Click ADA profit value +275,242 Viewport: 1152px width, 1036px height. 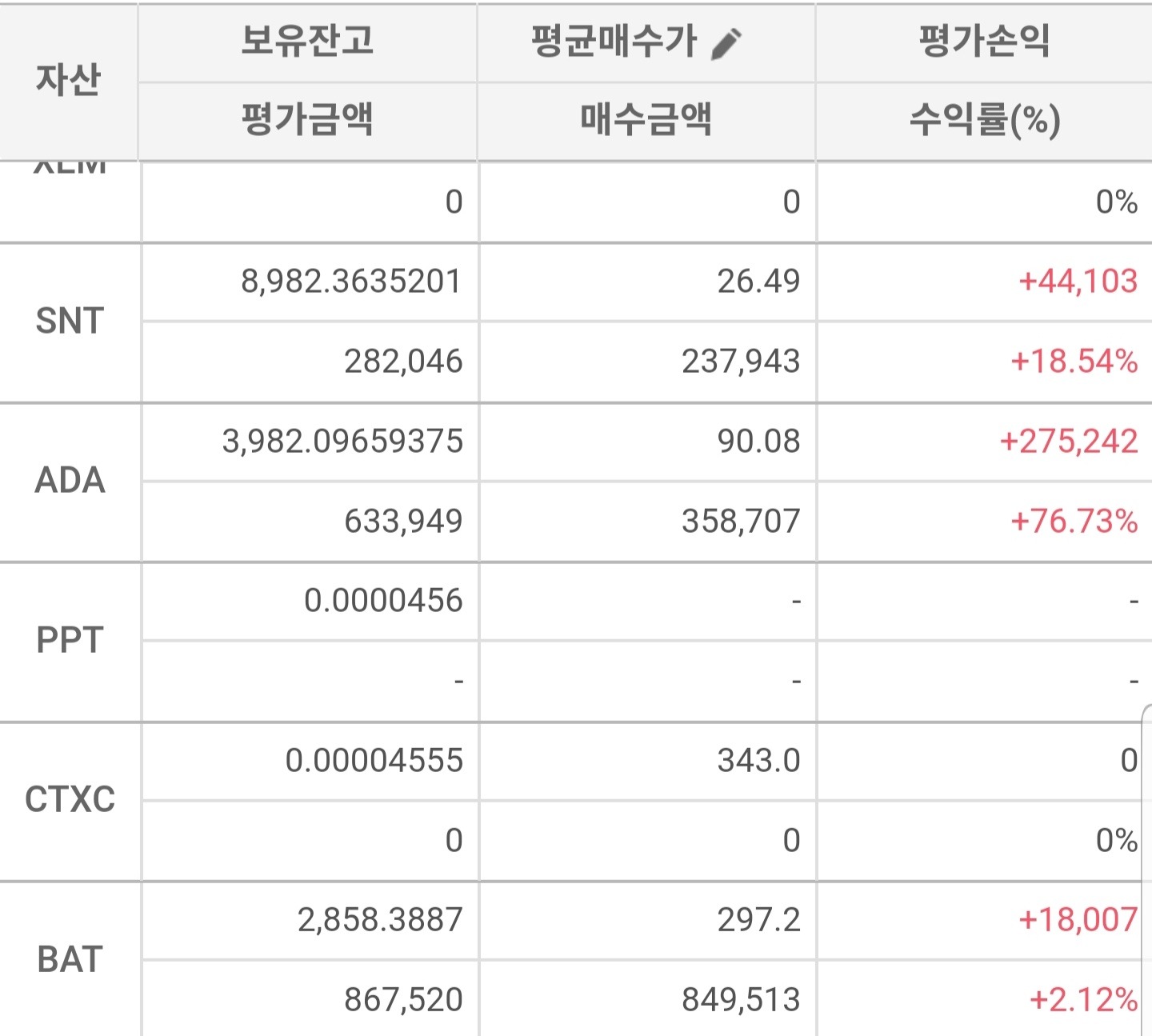click(x=1070, y=441)
